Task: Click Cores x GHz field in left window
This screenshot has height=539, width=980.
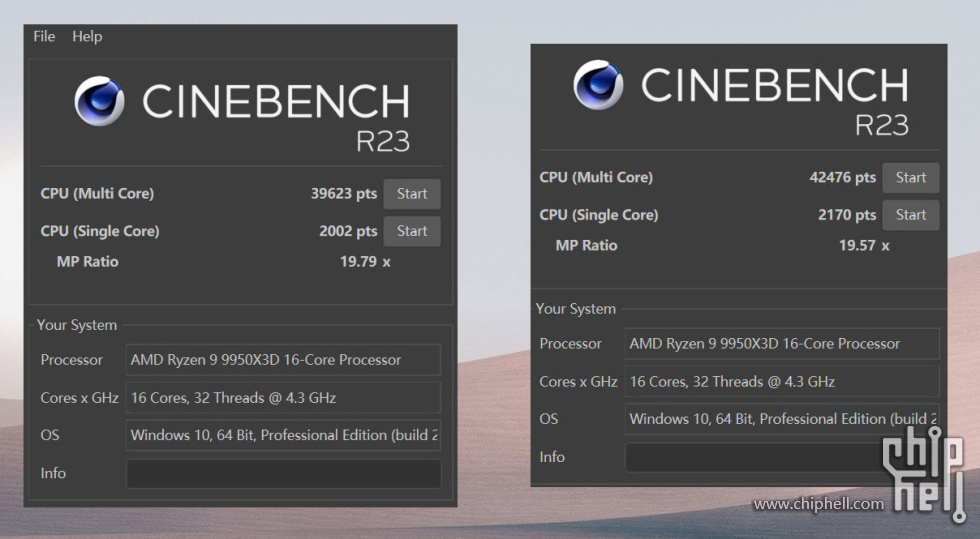Action: tap(284, 398)
